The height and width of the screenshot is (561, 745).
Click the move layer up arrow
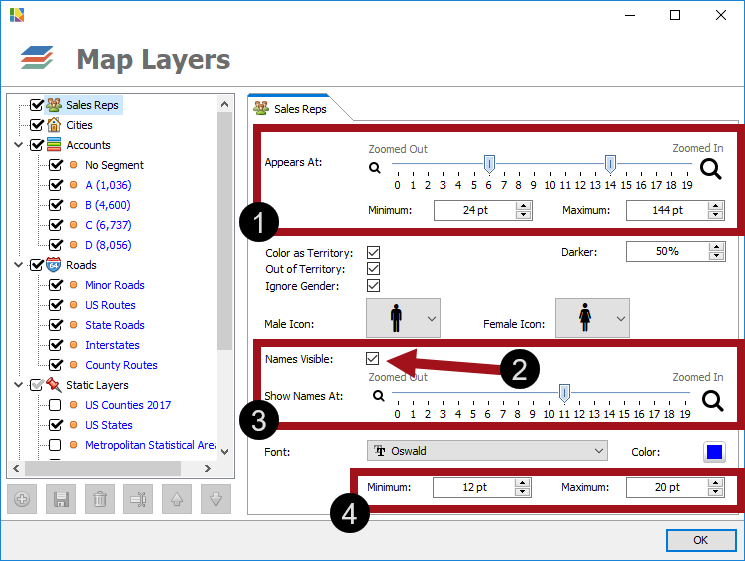(x=178, y=498)
